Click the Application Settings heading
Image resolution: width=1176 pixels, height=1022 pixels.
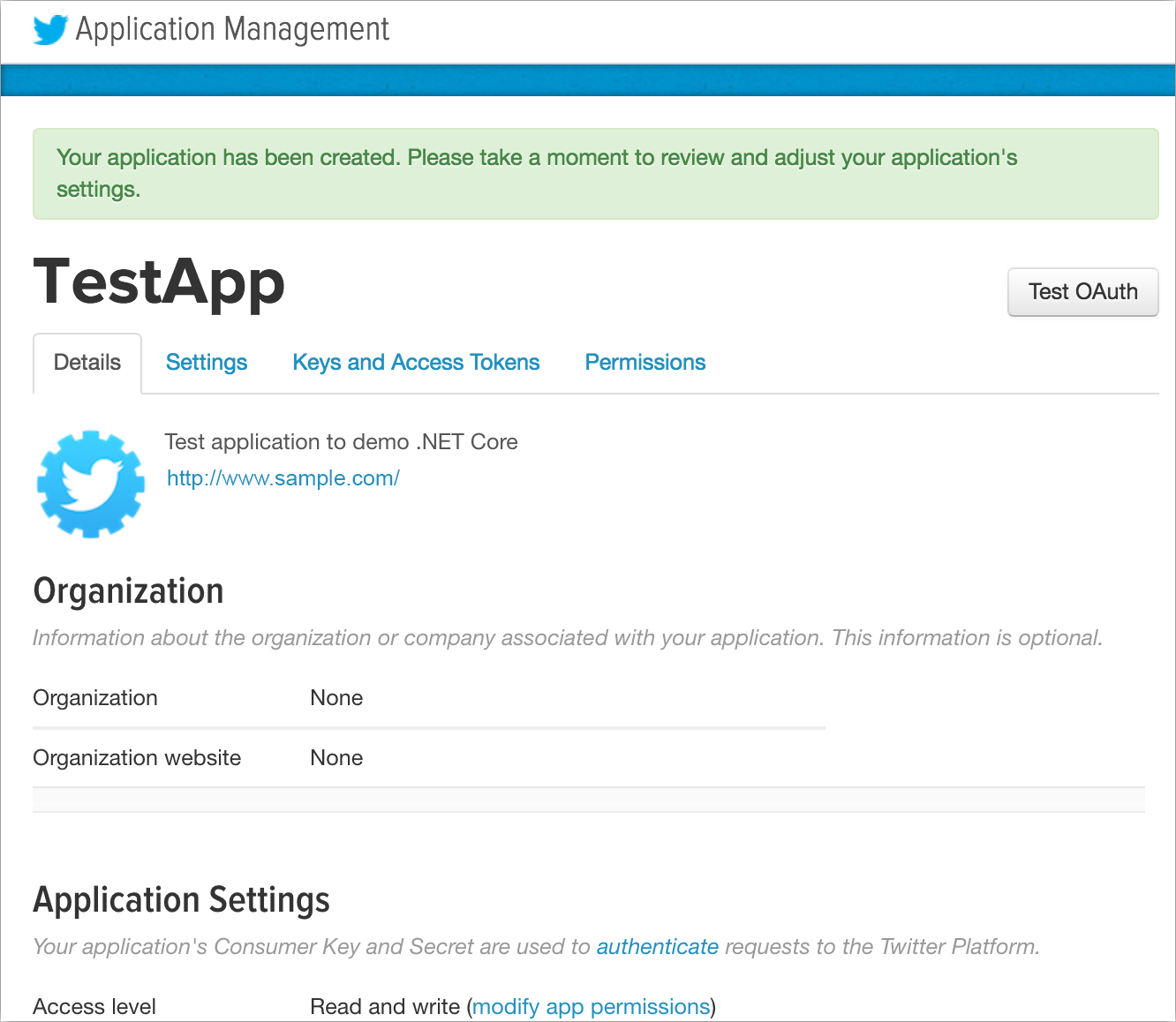point(182,900)
